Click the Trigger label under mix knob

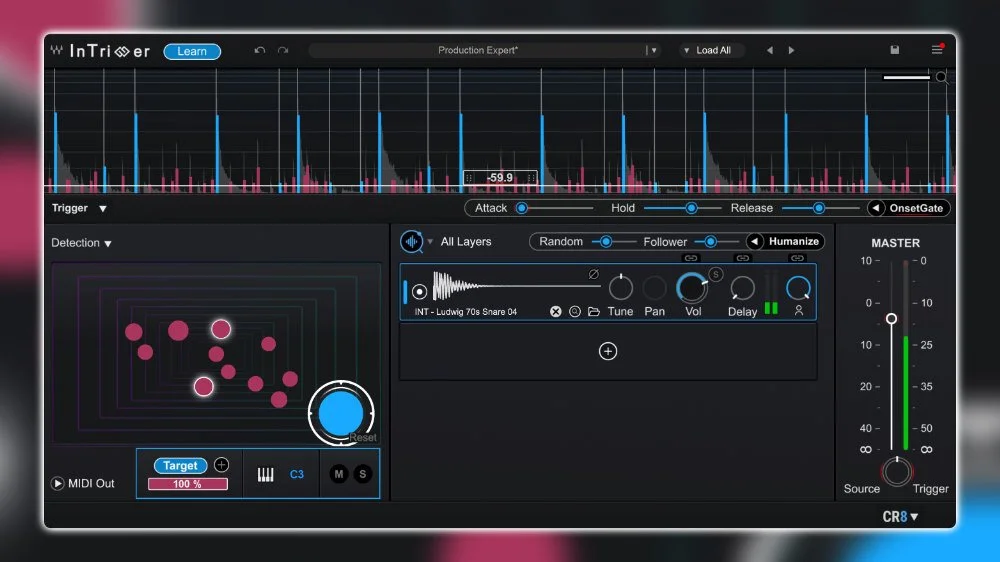930,489
